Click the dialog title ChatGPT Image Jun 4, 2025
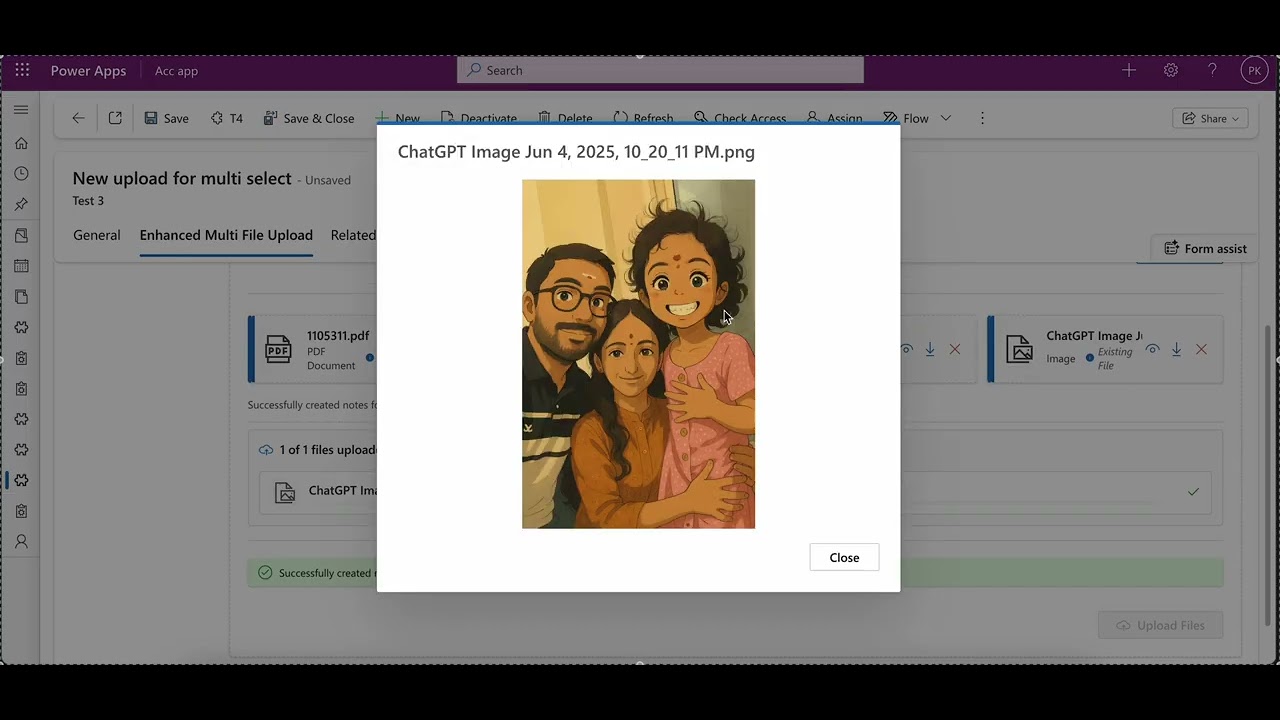The width and height of the screenshot is (1280, 720). click(x=576, y=152)
